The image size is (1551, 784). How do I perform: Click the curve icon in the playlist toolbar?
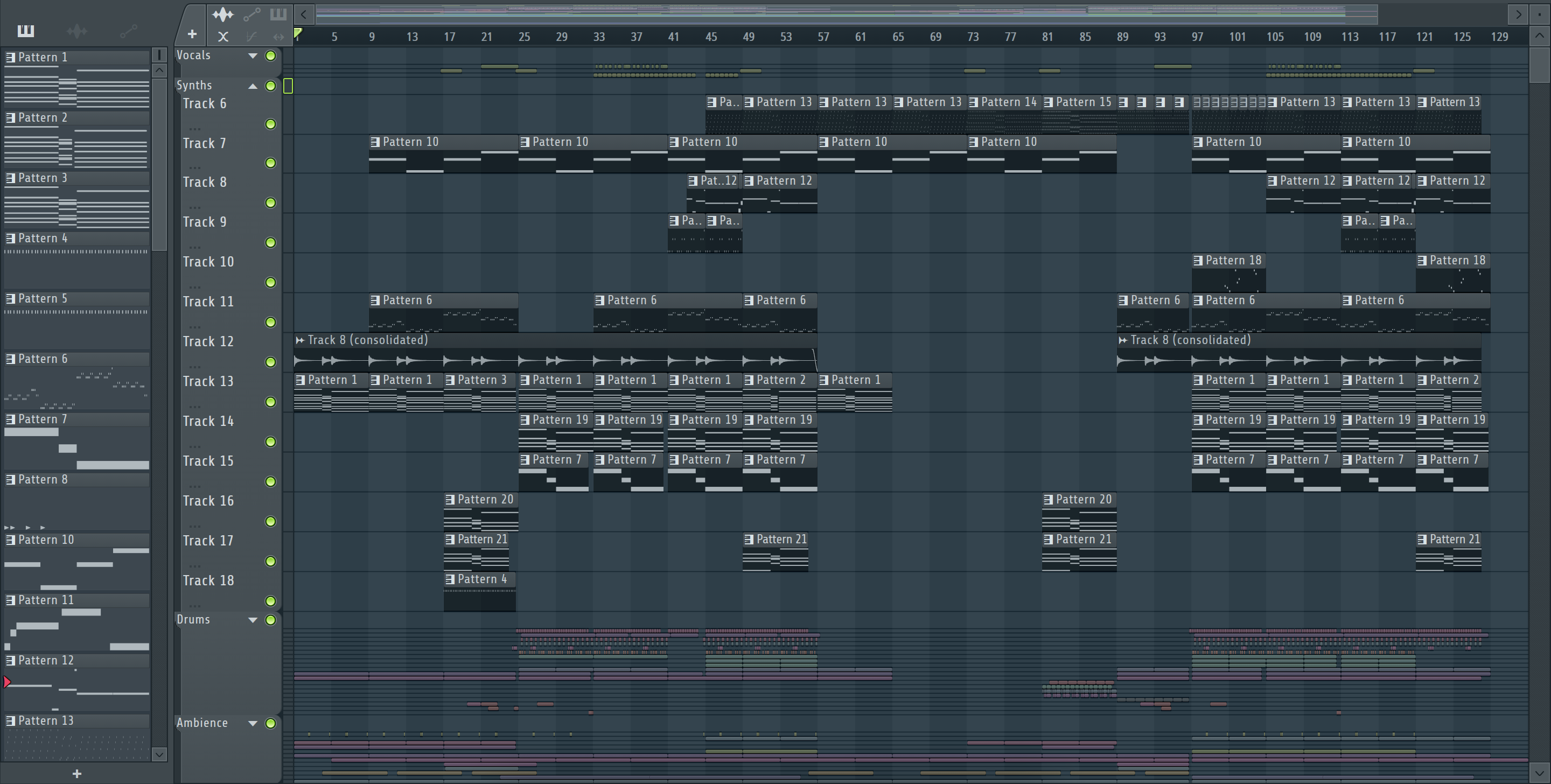(251, 37)
